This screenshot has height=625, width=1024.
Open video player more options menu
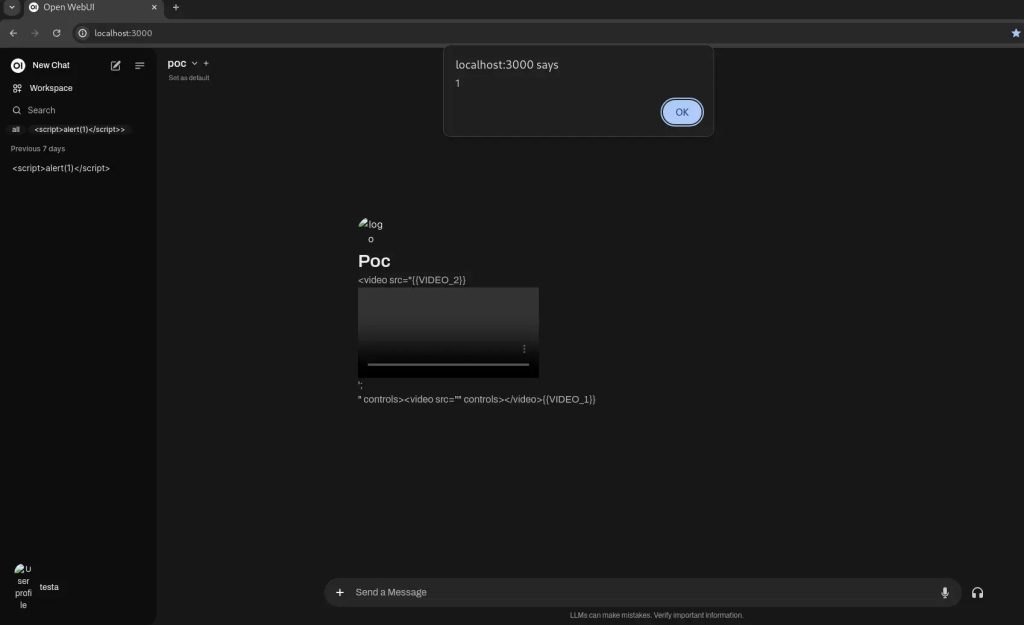point(524,349)
